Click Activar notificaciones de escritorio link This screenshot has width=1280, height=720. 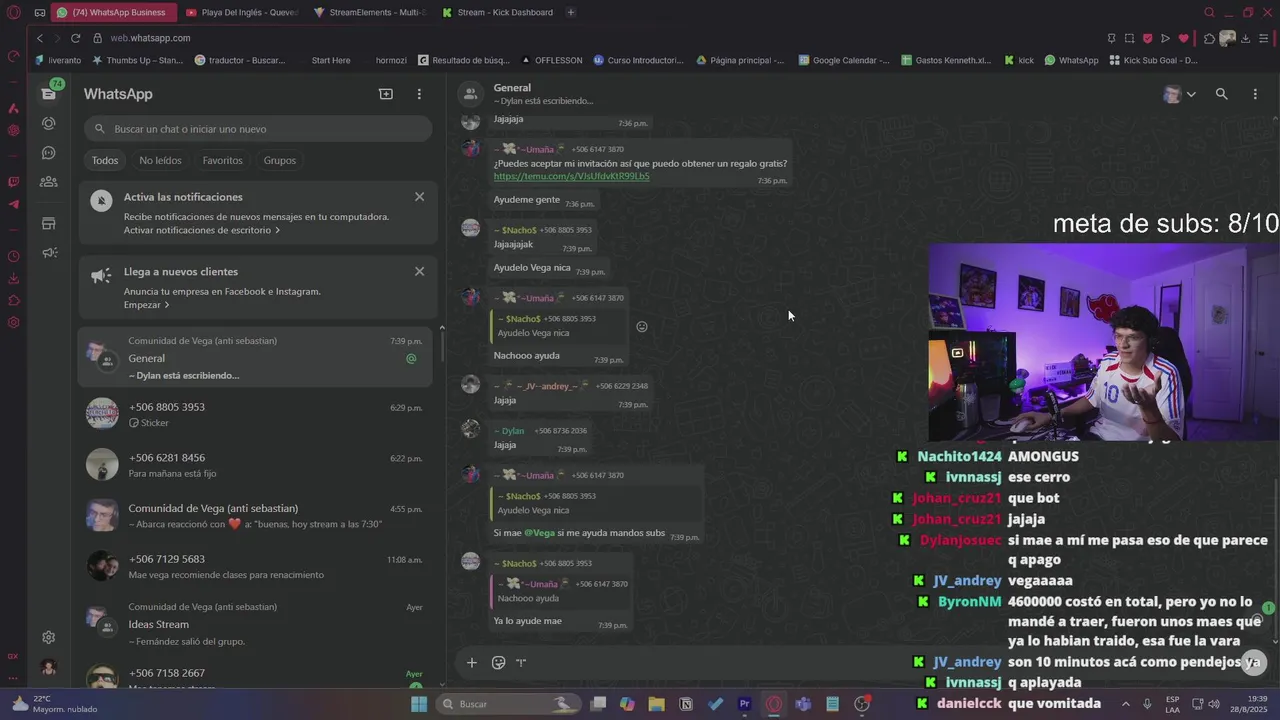click(x=201, y=230)
